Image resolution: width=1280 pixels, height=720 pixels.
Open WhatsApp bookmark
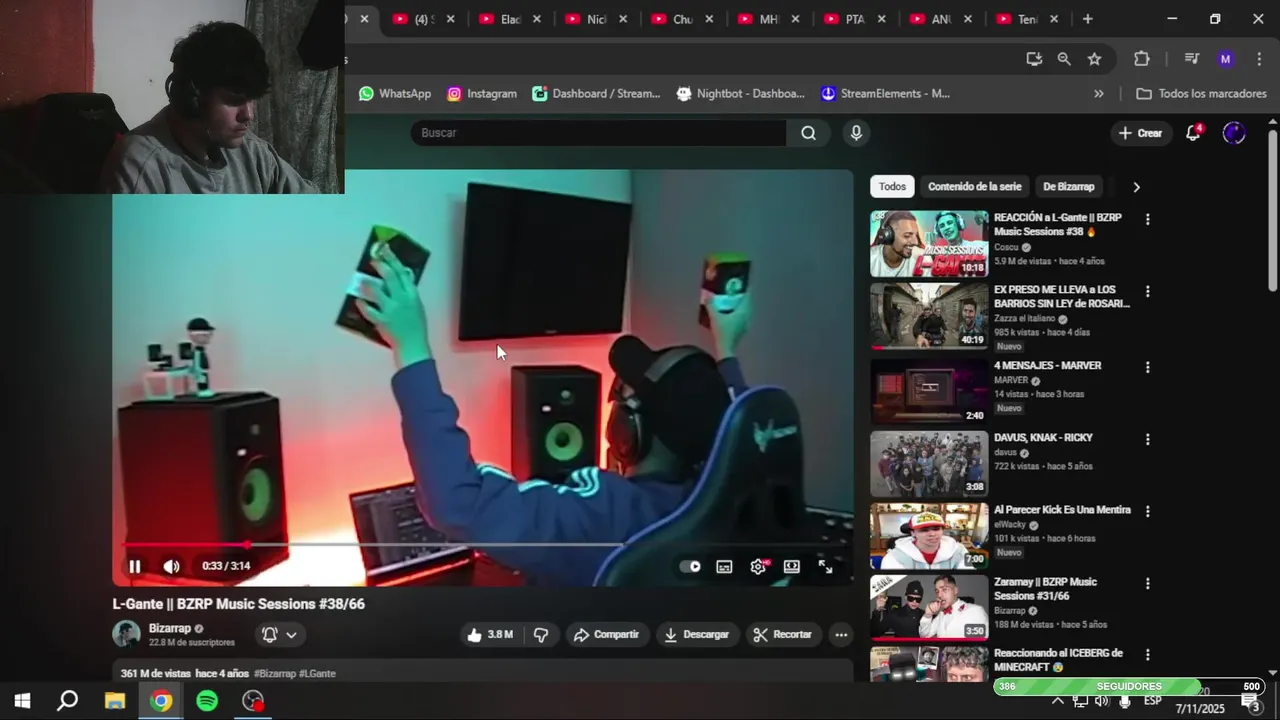pyautogui.click(x=395, y=93)
